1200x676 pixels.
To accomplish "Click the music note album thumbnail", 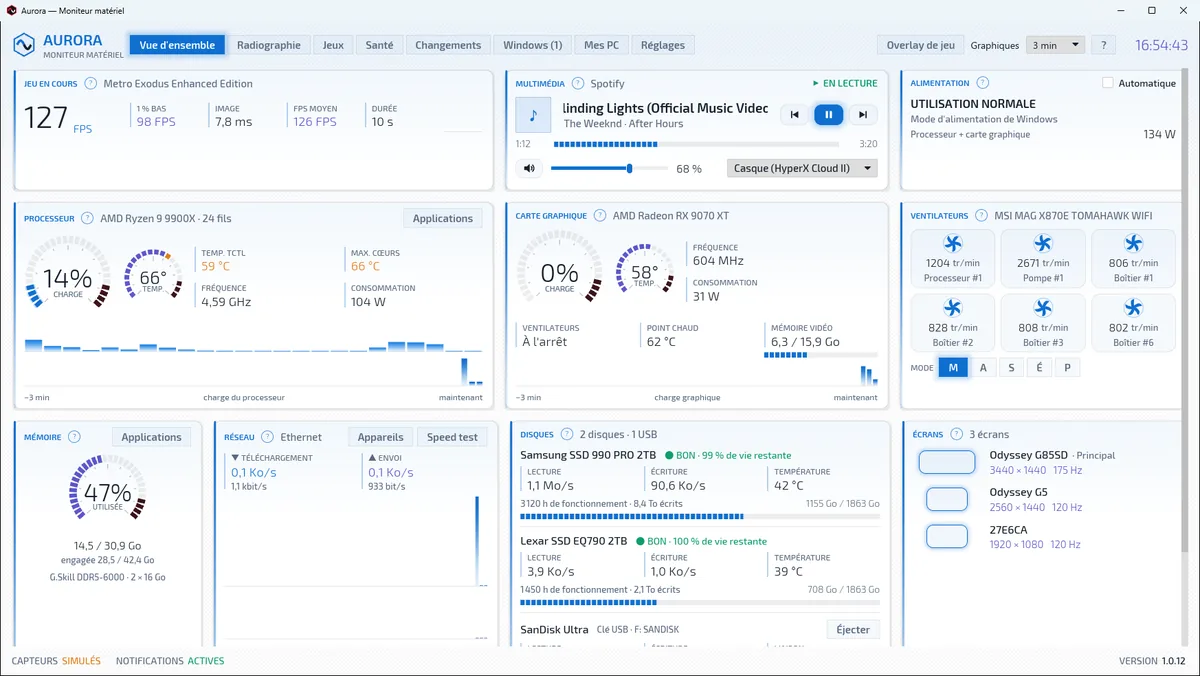I will (x=533, y=115).
